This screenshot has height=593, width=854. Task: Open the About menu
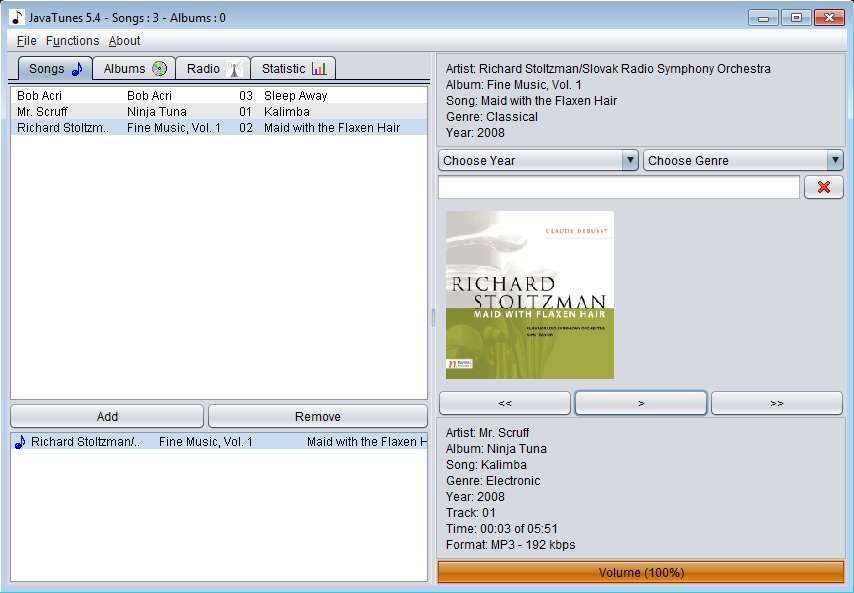coord(124,41)
